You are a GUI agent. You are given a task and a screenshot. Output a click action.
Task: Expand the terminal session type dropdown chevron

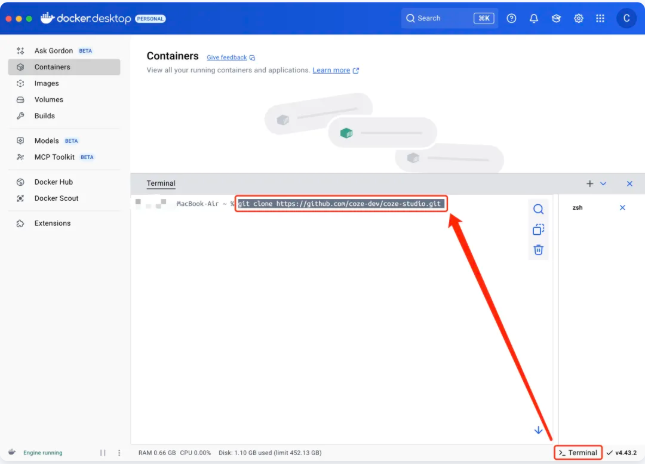[603, 184]
